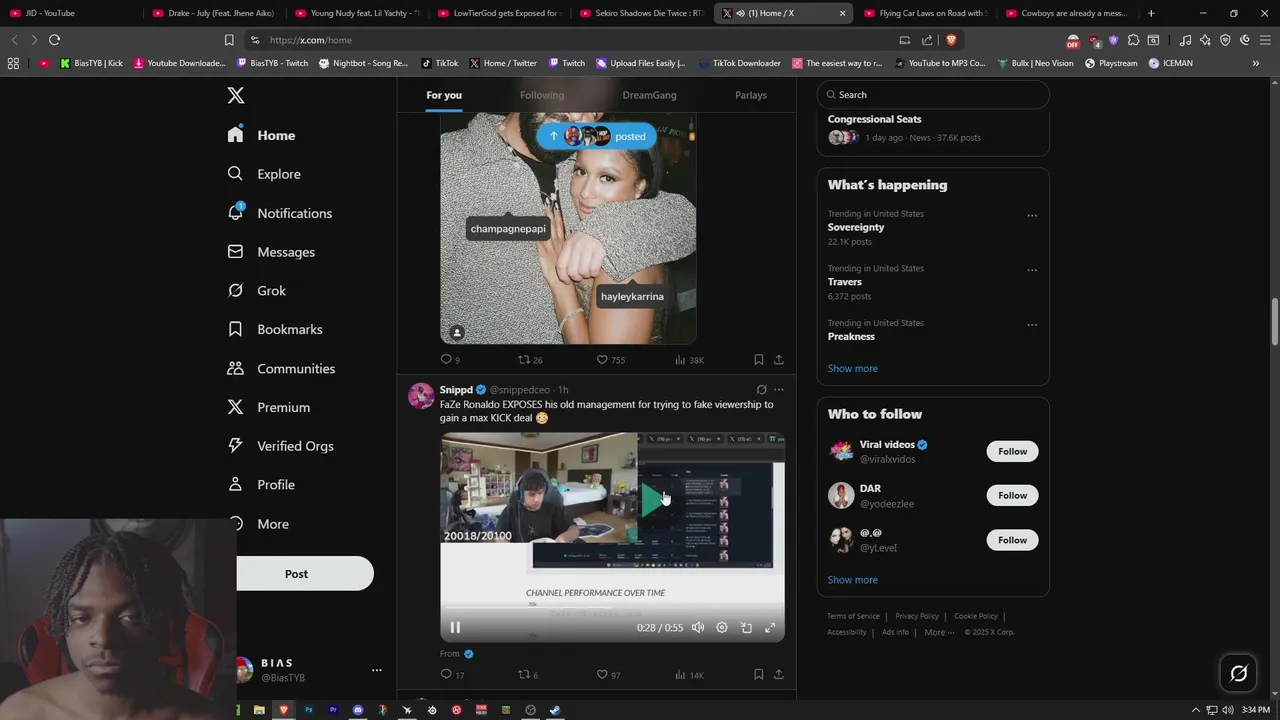The height and width of the screenshot is (720, 1280).
Task: Bookmark page icon in address bar
Action: [229, 40]
